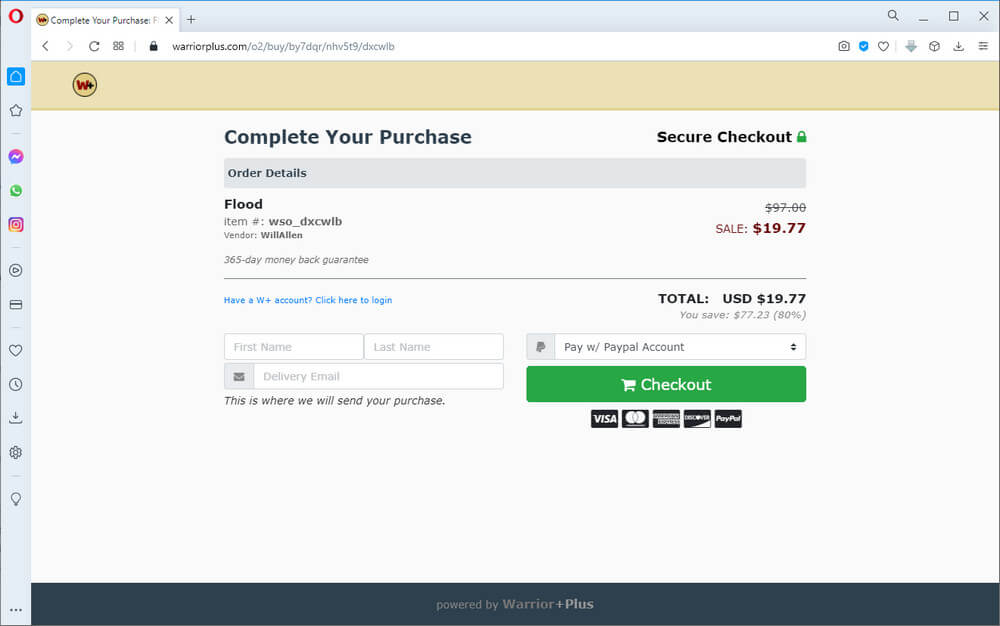The width and height of the screenshot is (1000, 626).
Task: Open the toolbar downloads icon
Action: [959, 46]
